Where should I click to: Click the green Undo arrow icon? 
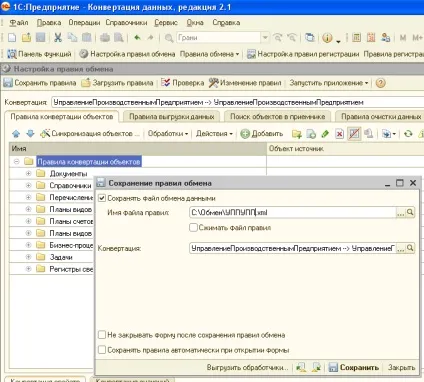tap(137, 38)
